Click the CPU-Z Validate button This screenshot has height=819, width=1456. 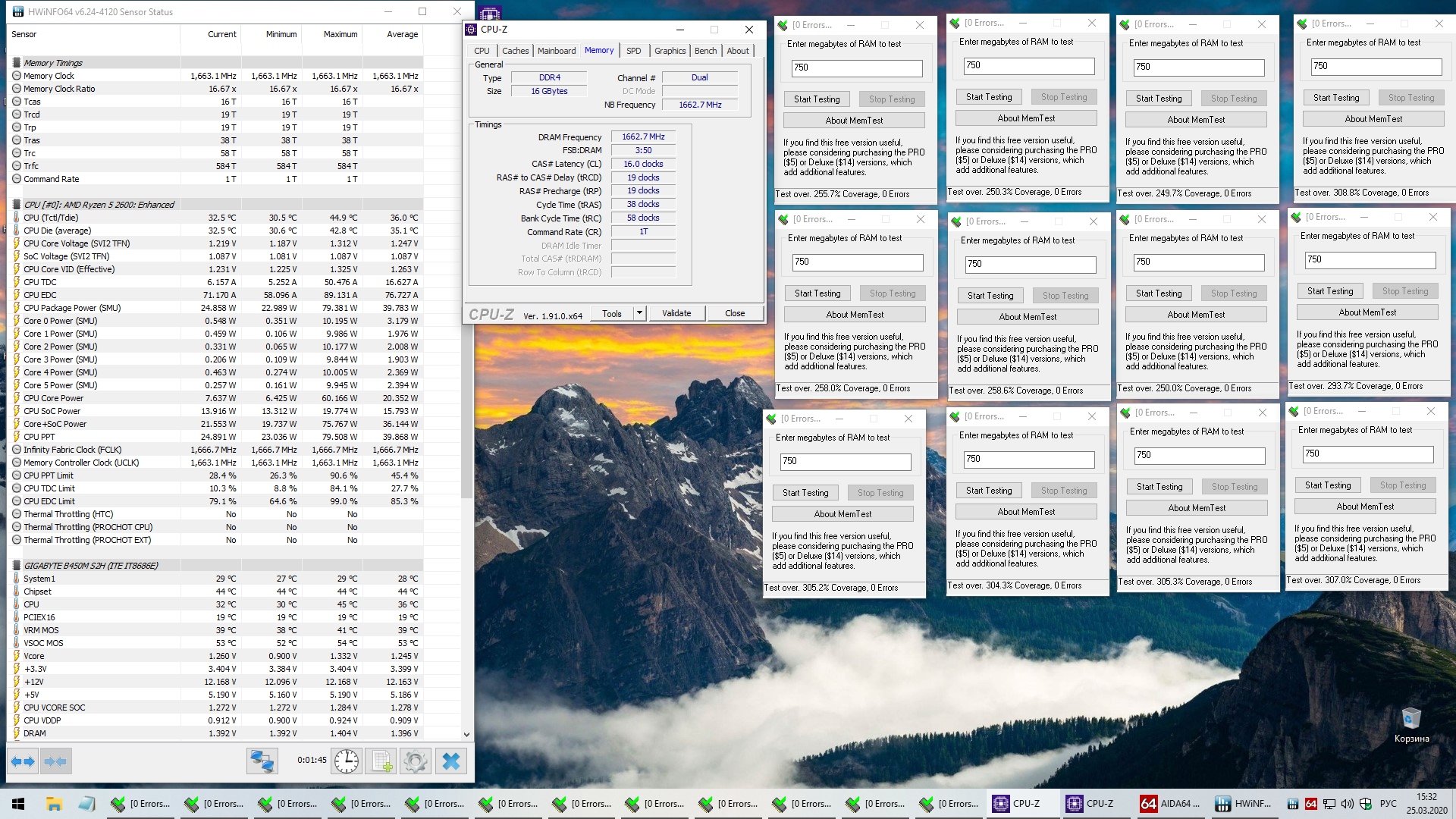click(676, 313)
